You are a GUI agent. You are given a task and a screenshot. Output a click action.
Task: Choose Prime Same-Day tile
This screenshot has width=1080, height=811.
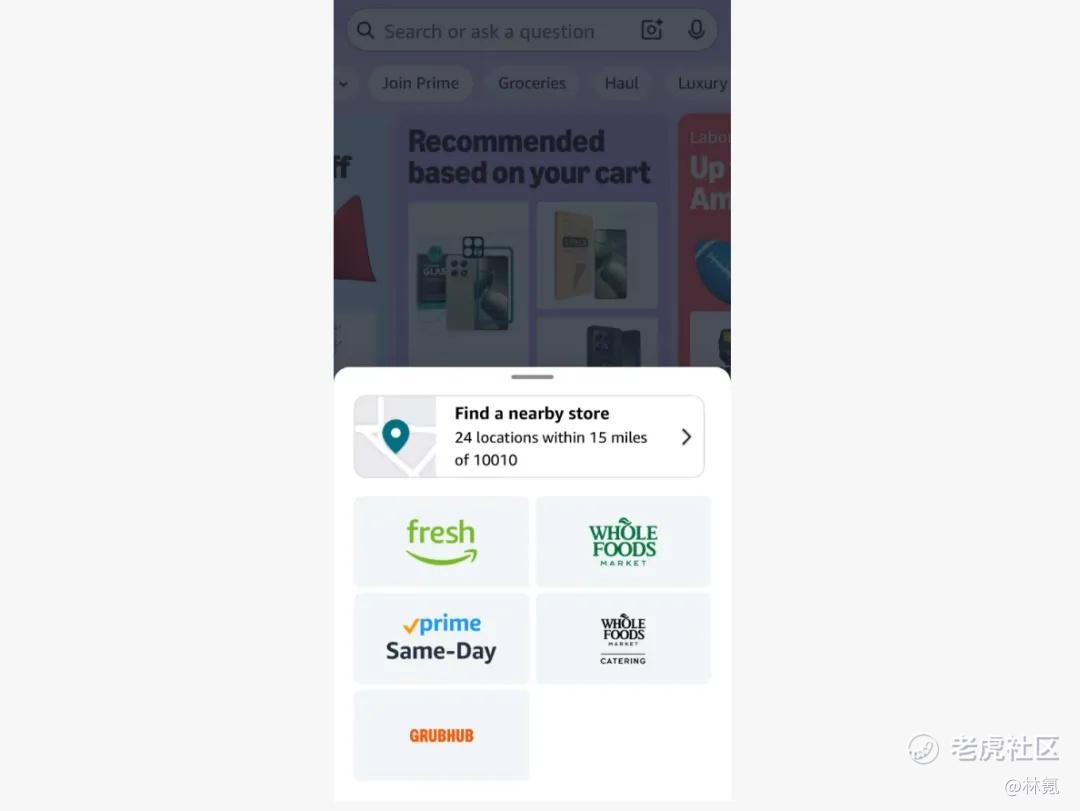[442, 638]
